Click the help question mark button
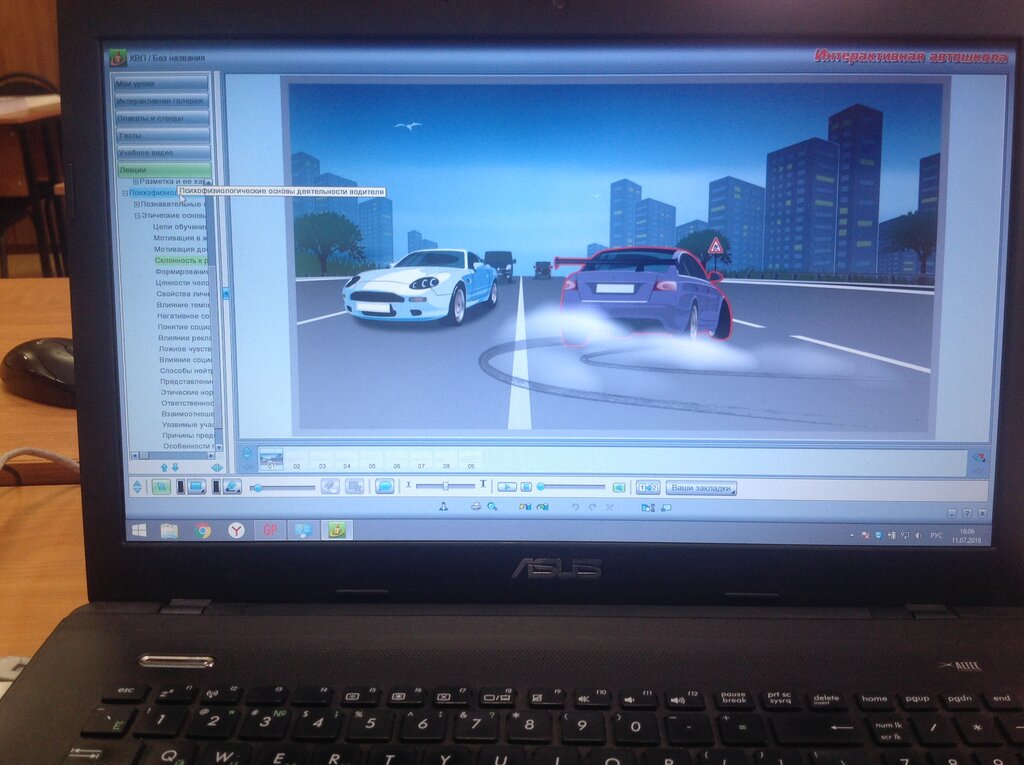The image size is (1024, 765). pyautogui.click(x=967, y=513)
